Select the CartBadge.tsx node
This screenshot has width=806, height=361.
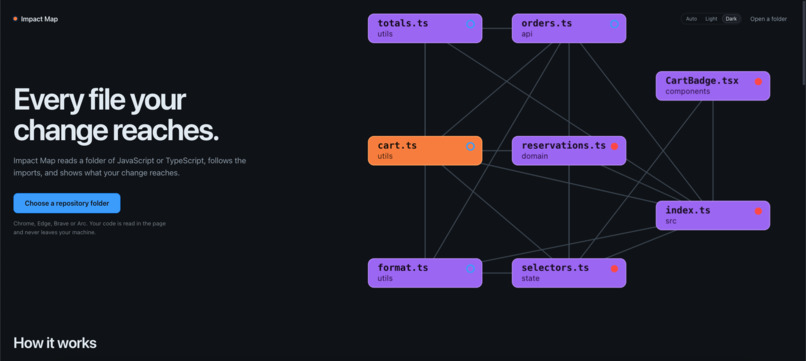(x=713, y=86)
